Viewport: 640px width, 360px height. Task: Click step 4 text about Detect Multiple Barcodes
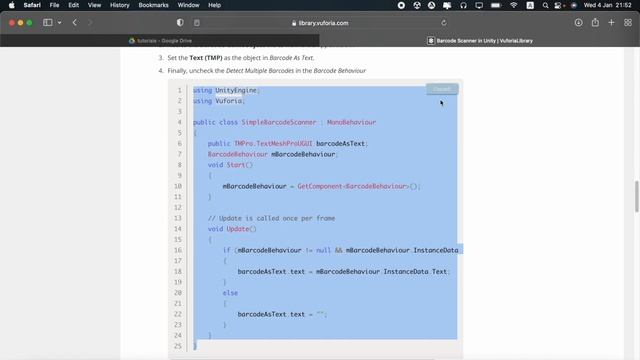pyautogui.click(x=267, y=71)
